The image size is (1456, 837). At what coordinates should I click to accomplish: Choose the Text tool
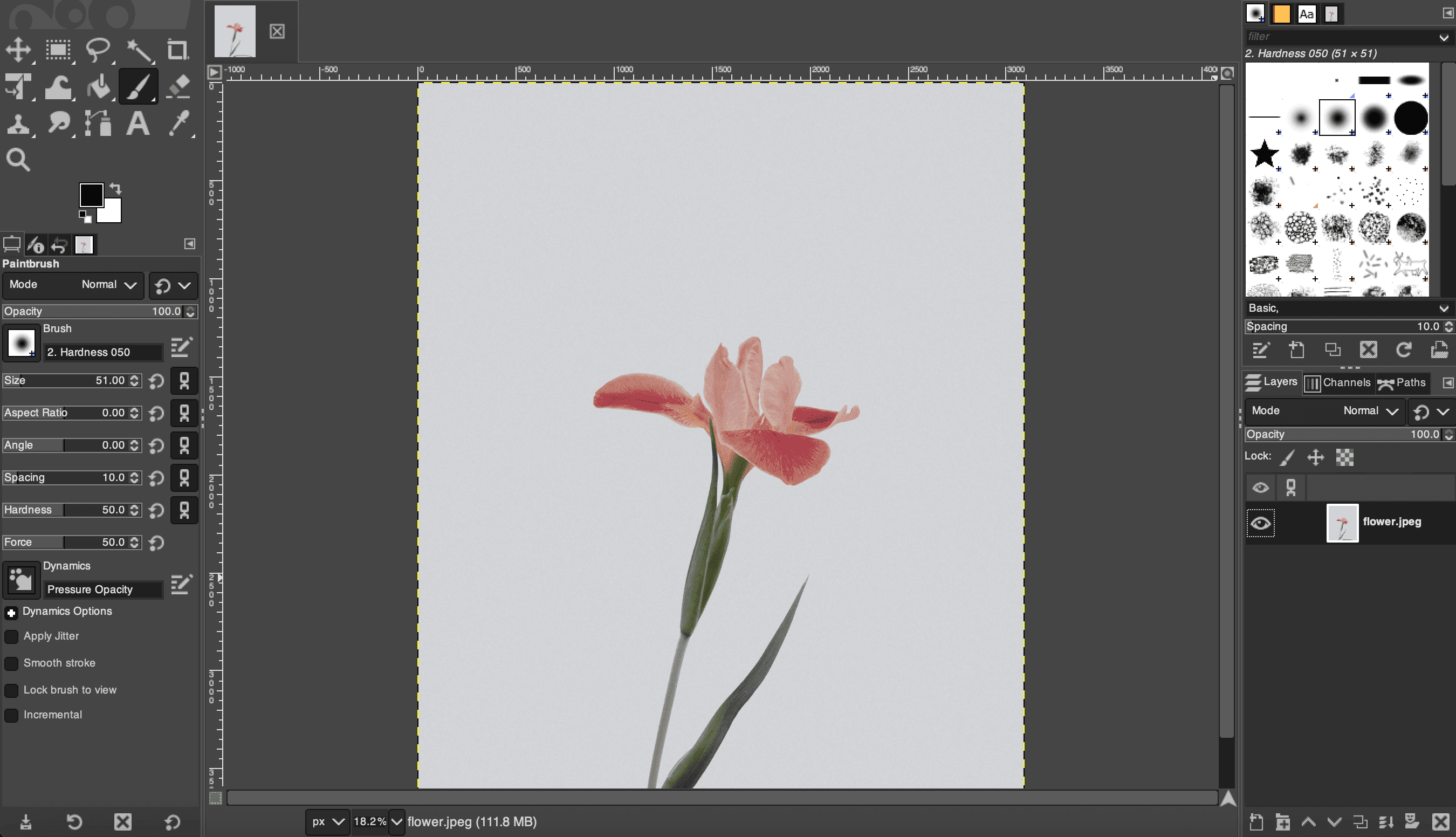(138, 123)
